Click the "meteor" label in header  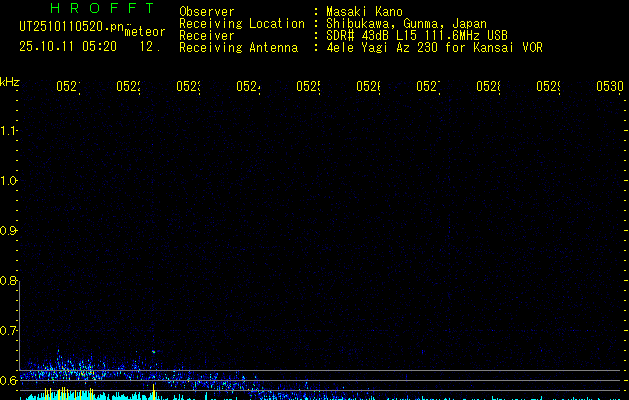pyautogui.click(x=144, y=31)
